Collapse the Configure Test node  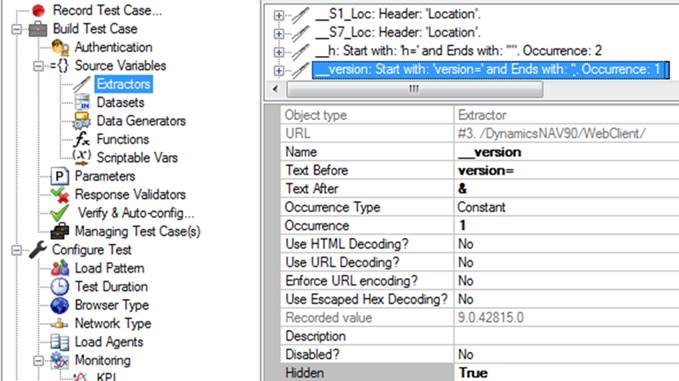17,250
